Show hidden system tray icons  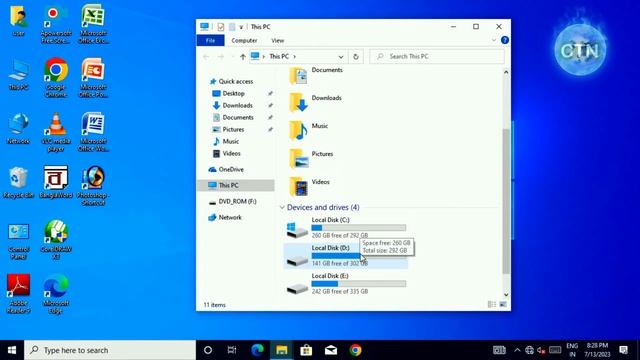click(517, 350)
